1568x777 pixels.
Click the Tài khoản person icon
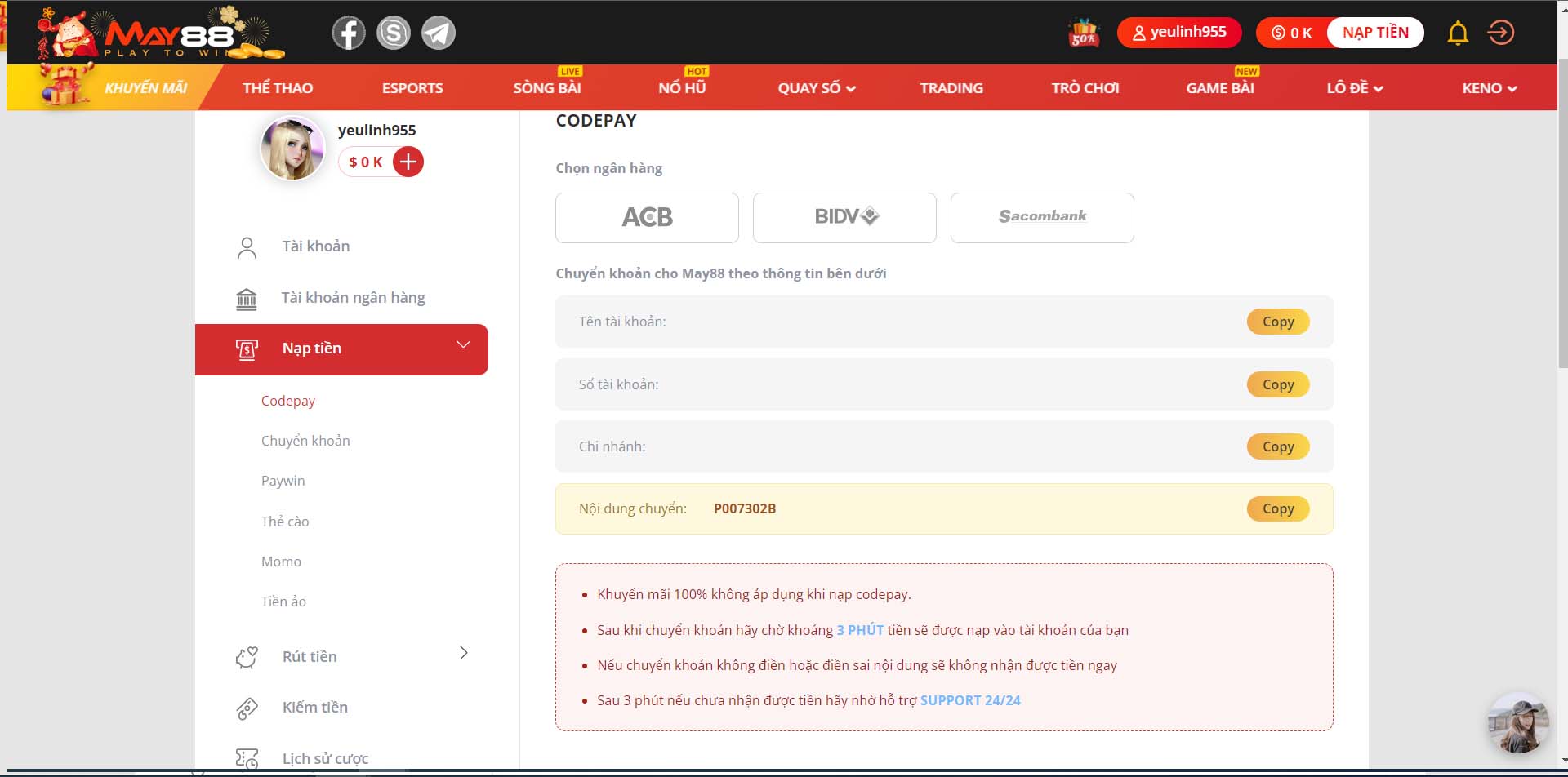tap(247, 247)
